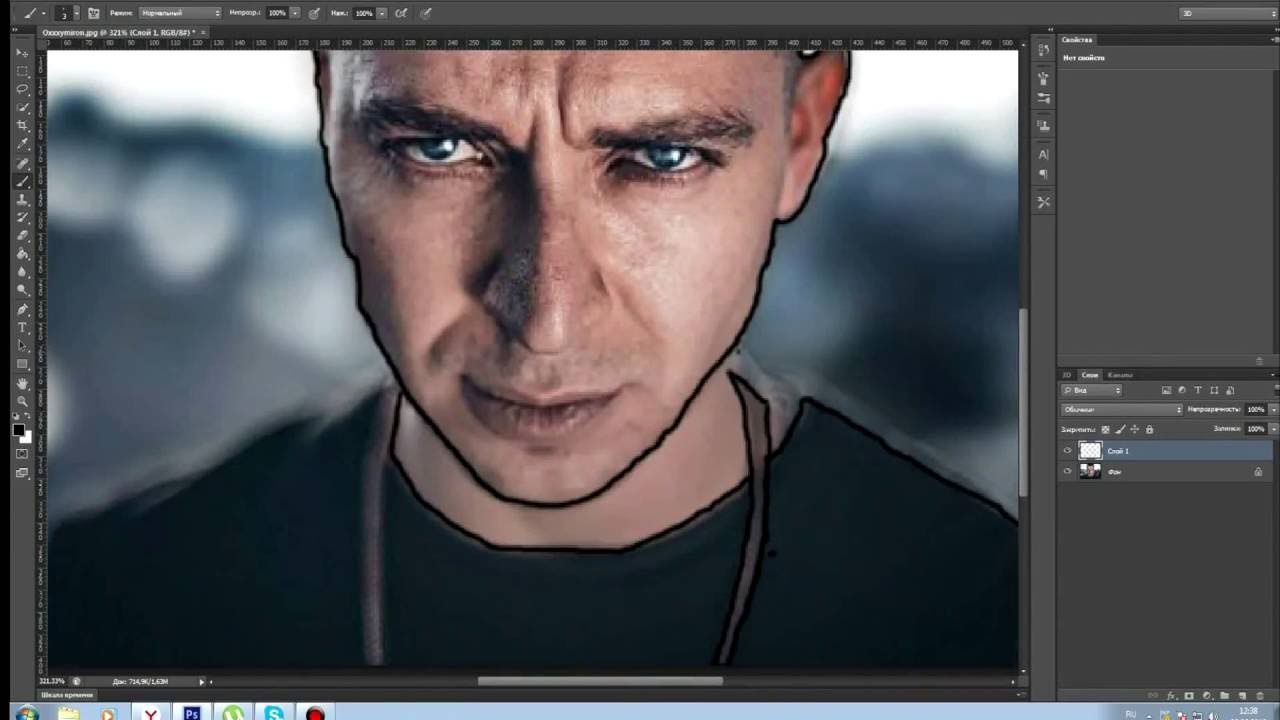The image size is (1280, 720).
Task: Toggle pressure for opacity
Action: (314, 13)
